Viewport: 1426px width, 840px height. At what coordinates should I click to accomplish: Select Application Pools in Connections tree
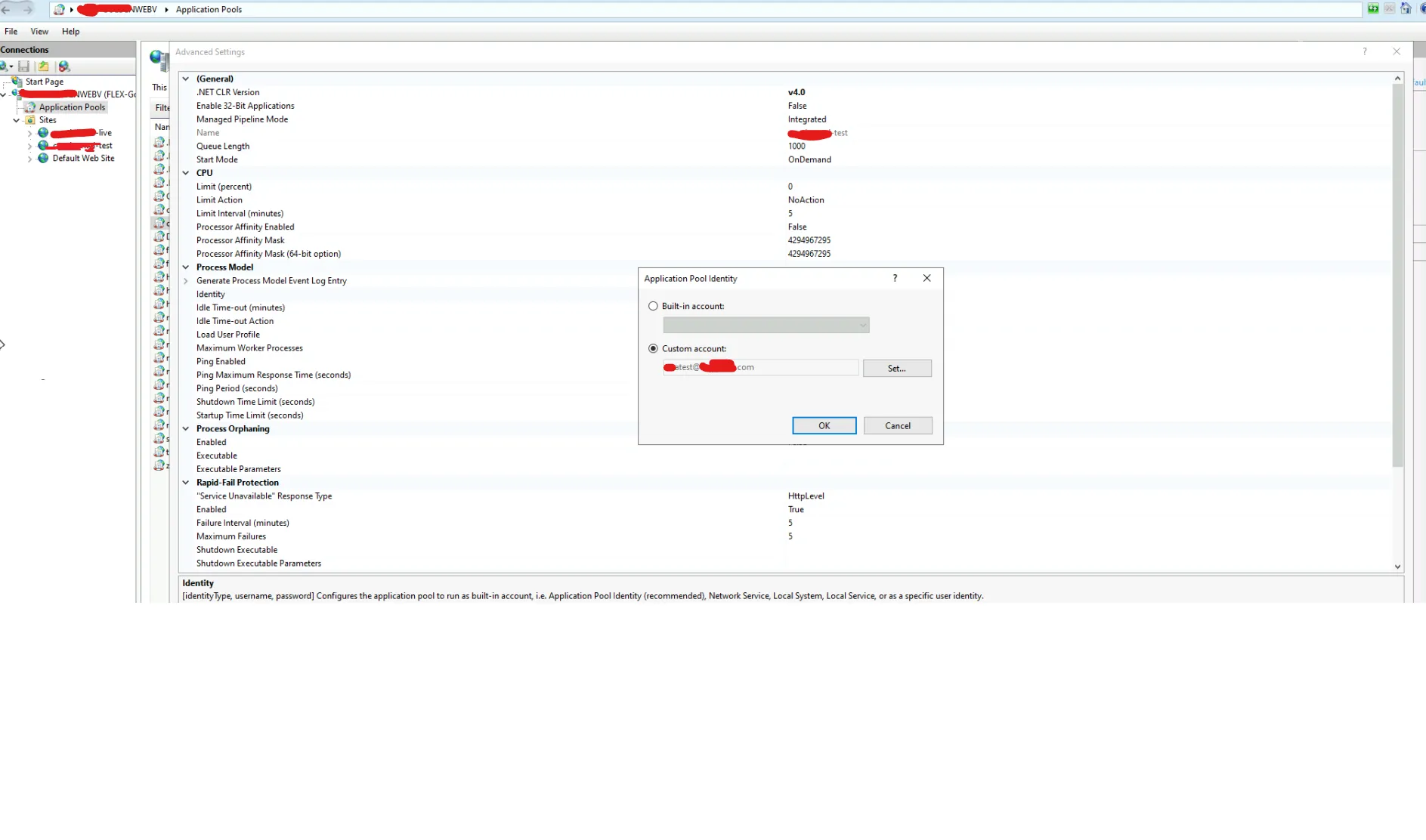(x=72, y=107)
